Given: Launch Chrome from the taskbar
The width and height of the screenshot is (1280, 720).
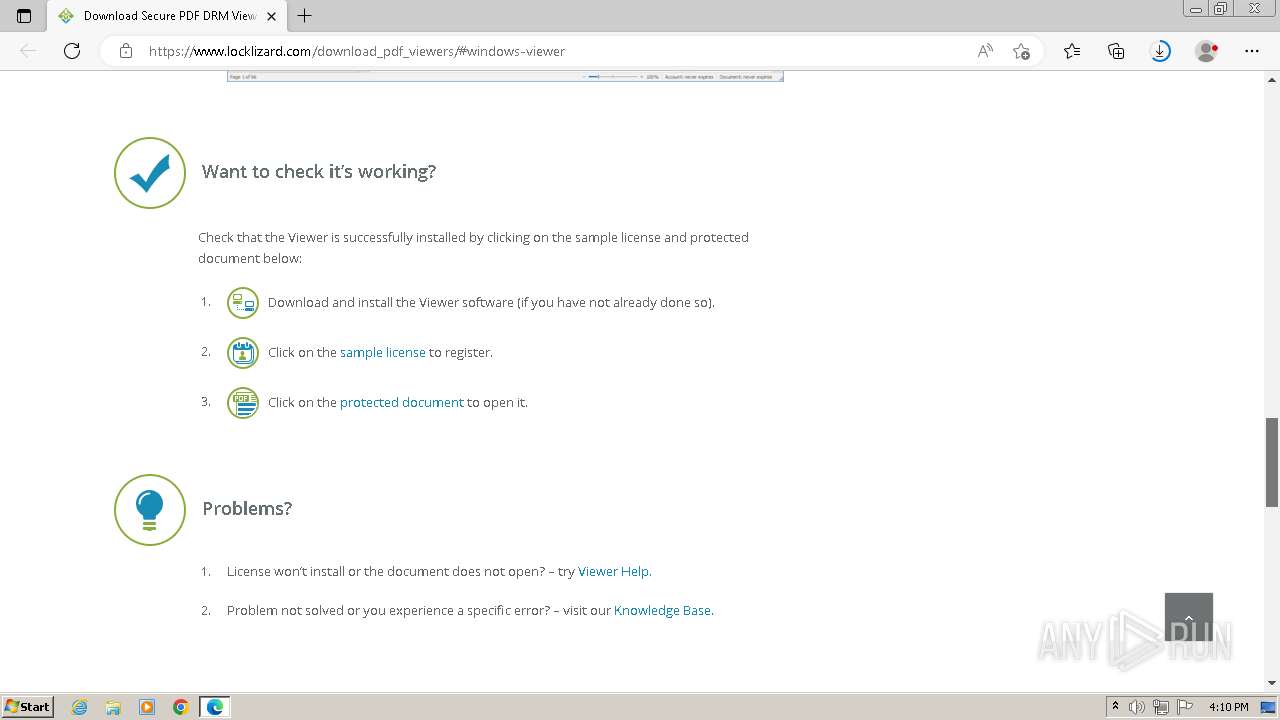Looking at the screenshot, I should [181, 707].
